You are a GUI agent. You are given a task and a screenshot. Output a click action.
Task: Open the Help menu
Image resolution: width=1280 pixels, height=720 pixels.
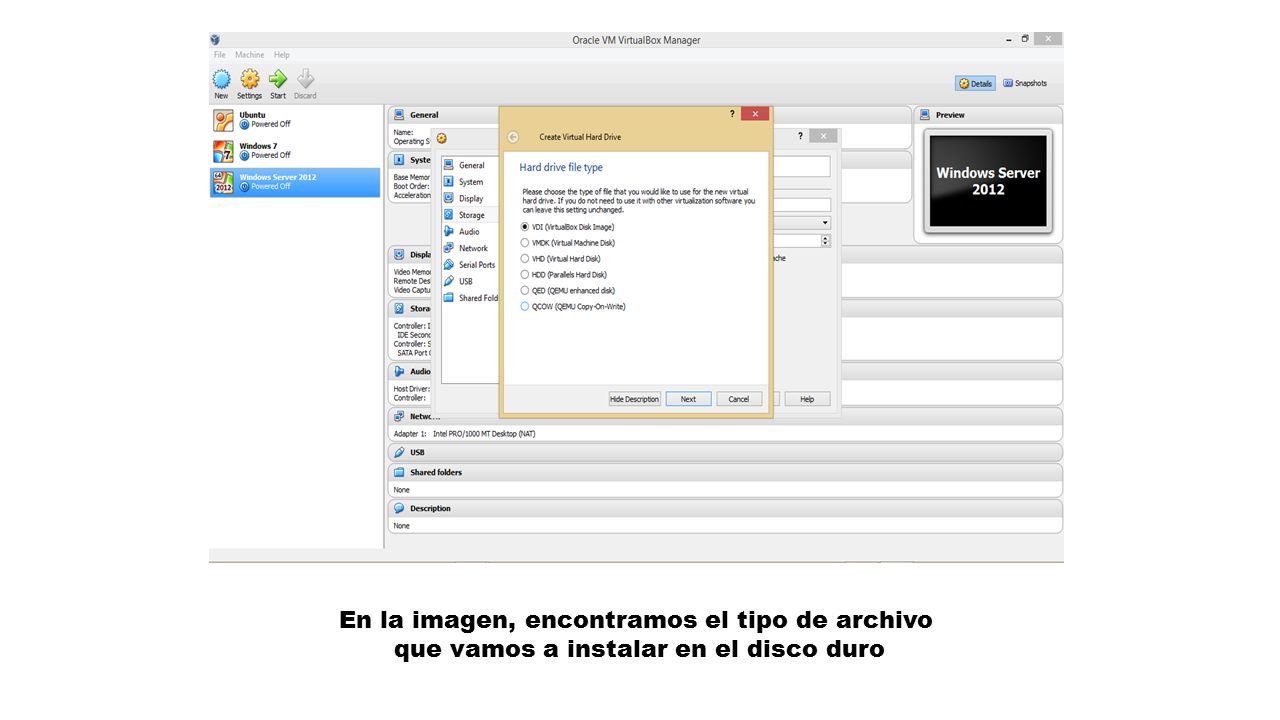pyautogui.click(x=282, y=55)
